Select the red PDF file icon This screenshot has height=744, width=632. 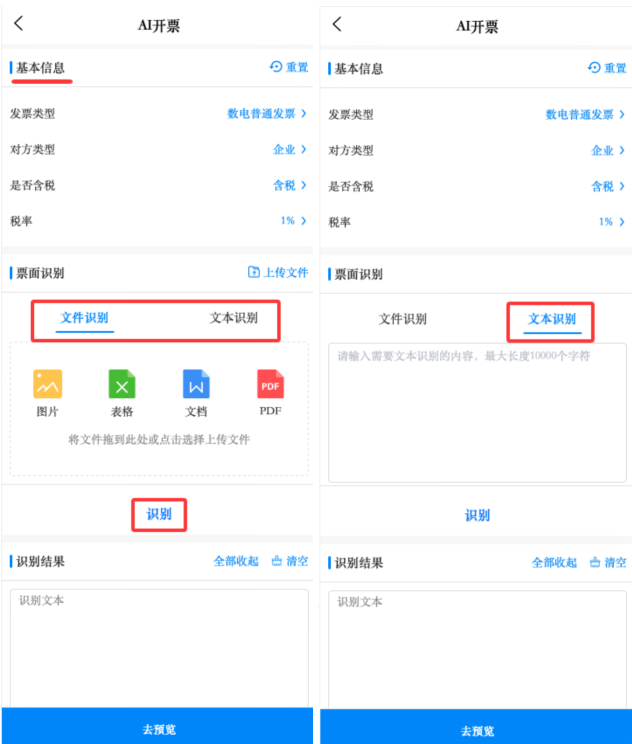(x=271, y=385)
